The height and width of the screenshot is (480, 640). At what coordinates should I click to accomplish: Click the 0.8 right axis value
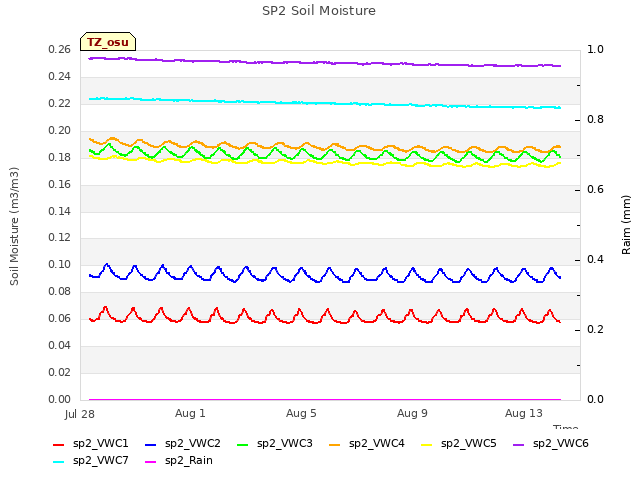point(595,120)
